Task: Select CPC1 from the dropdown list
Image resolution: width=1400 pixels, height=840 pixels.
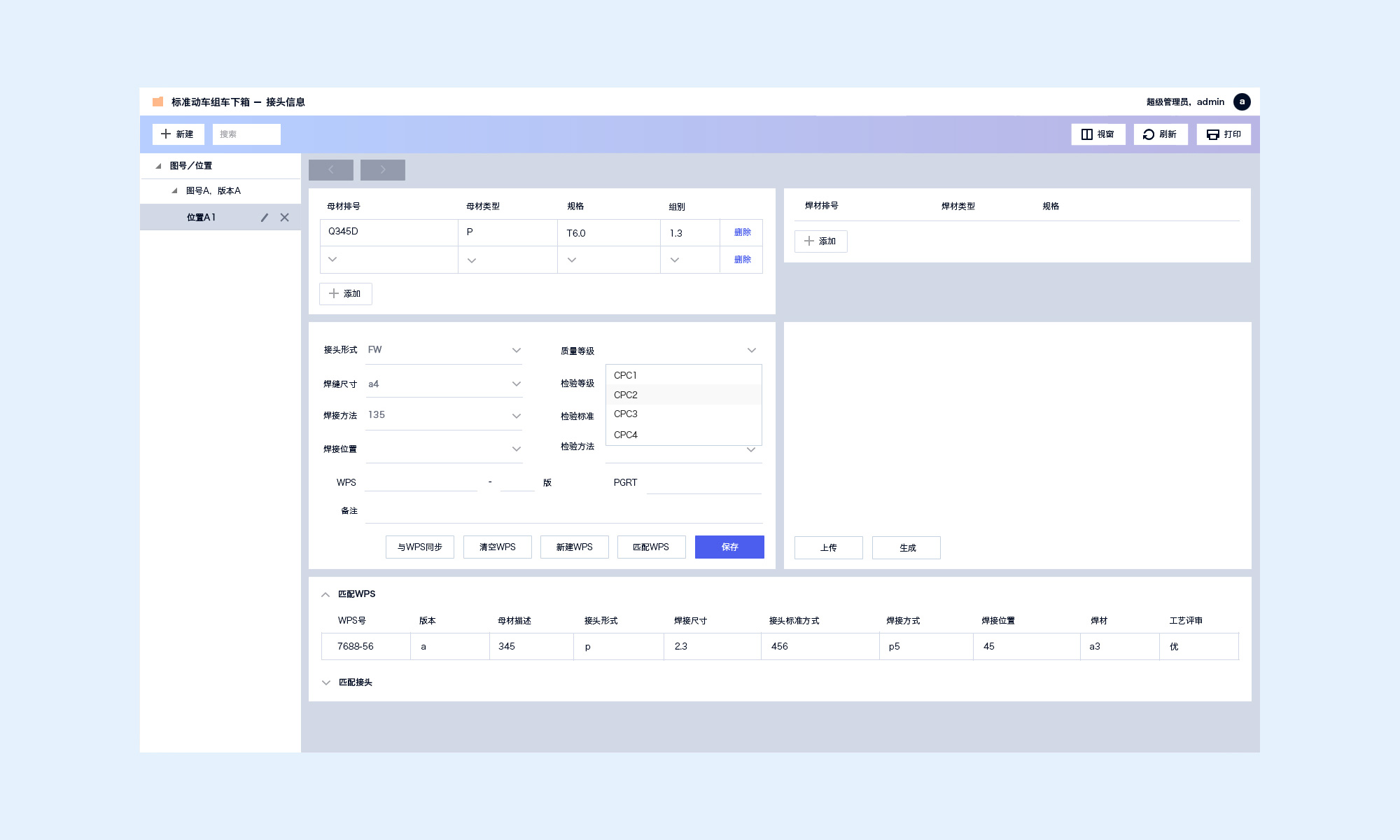Action: [626, 375]
